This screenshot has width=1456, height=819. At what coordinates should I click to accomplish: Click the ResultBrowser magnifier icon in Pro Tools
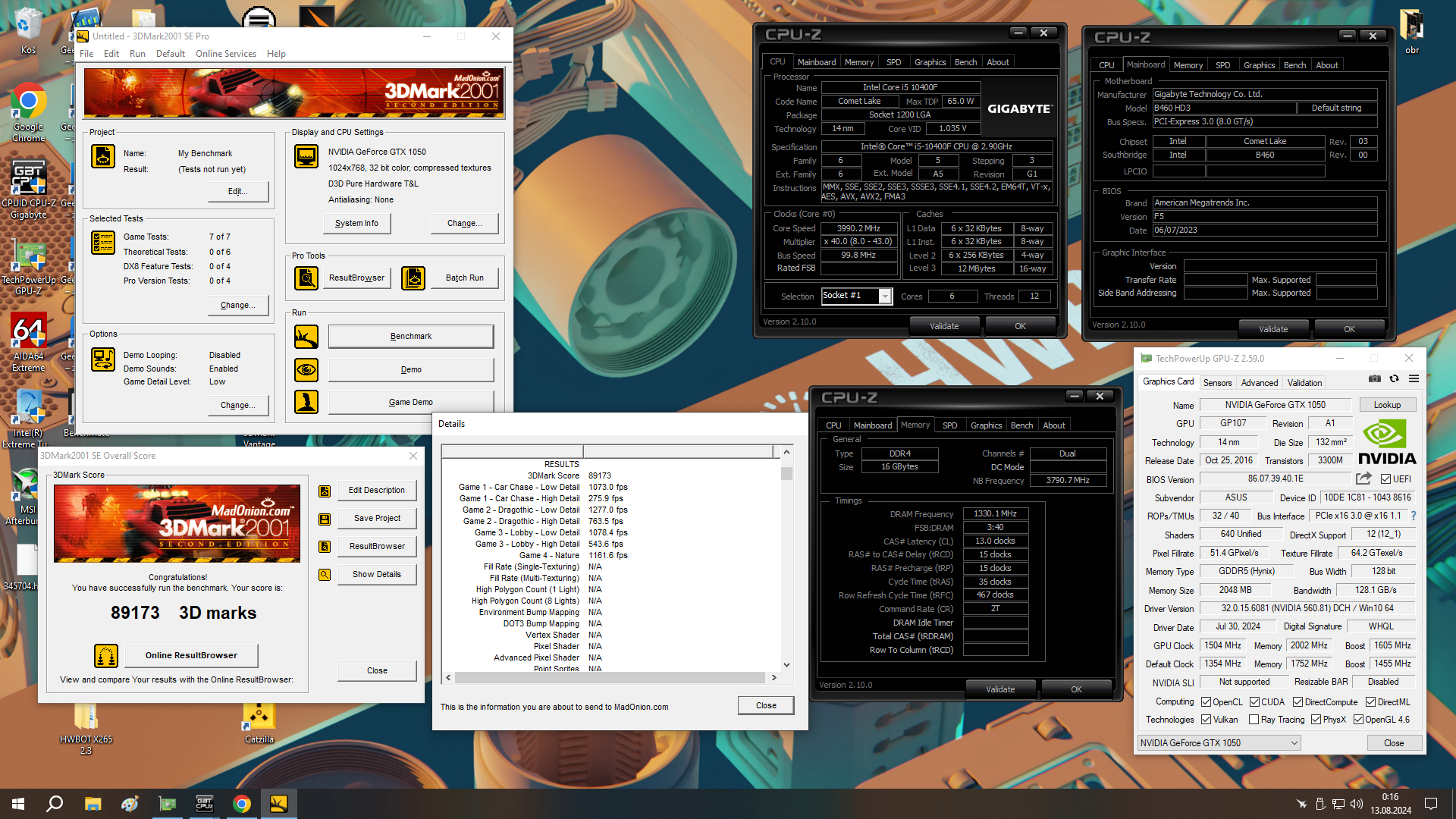coord(306,278)
